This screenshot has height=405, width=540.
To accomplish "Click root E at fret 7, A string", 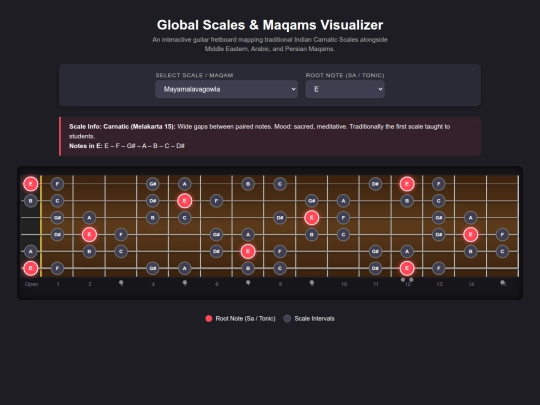I will click(248, 251).
